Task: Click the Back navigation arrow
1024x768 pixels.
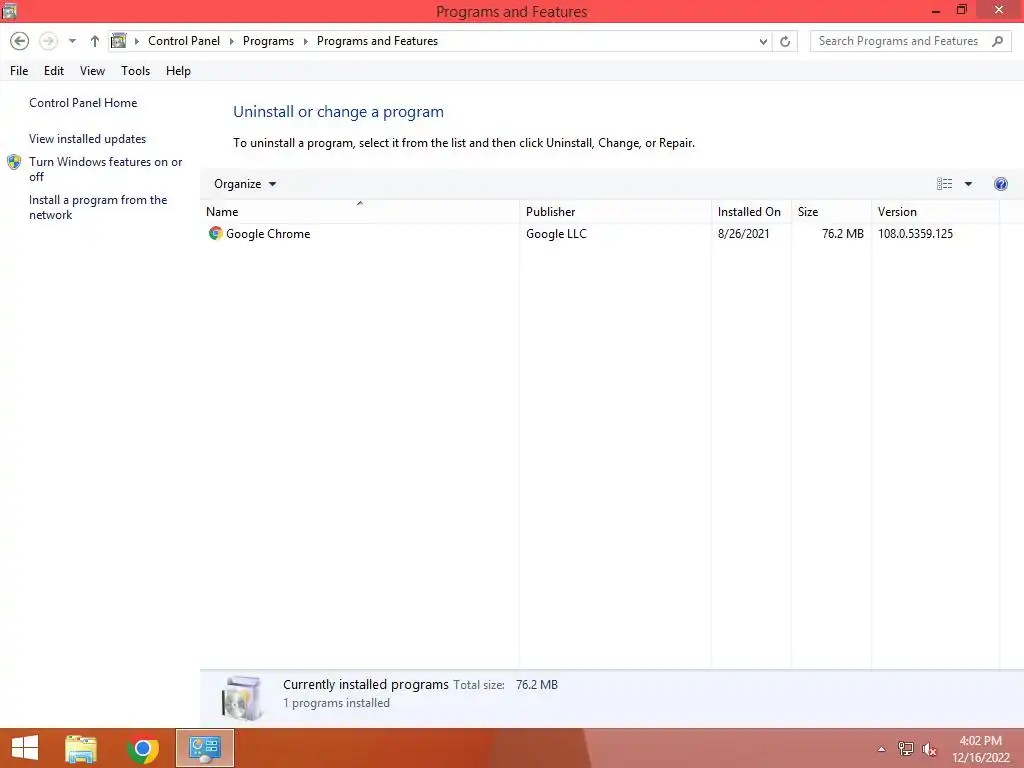Action: coord(20,41)
